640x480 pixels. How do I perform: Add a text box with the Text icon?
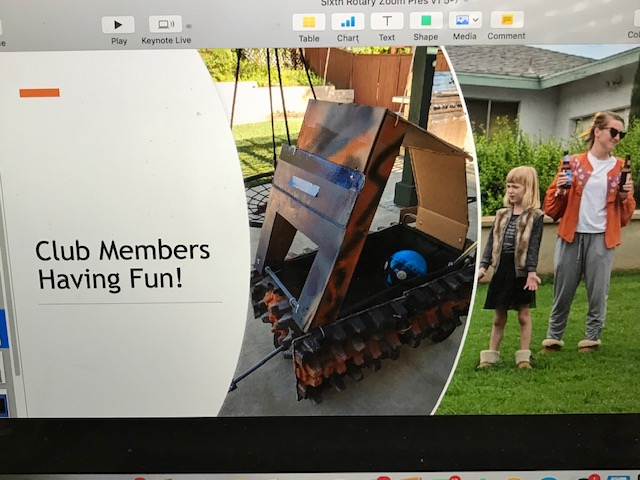point(387,21)
